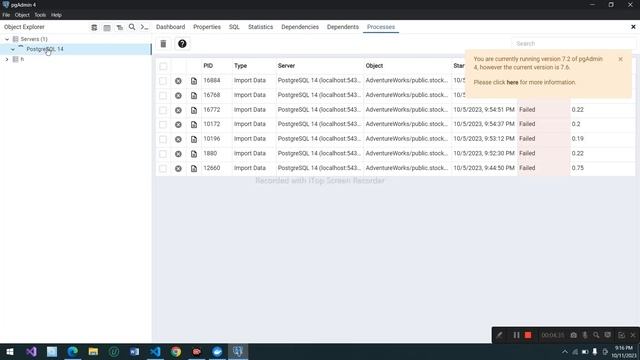
Task: Open the Tools menu
Action: [x=40, y=15]
